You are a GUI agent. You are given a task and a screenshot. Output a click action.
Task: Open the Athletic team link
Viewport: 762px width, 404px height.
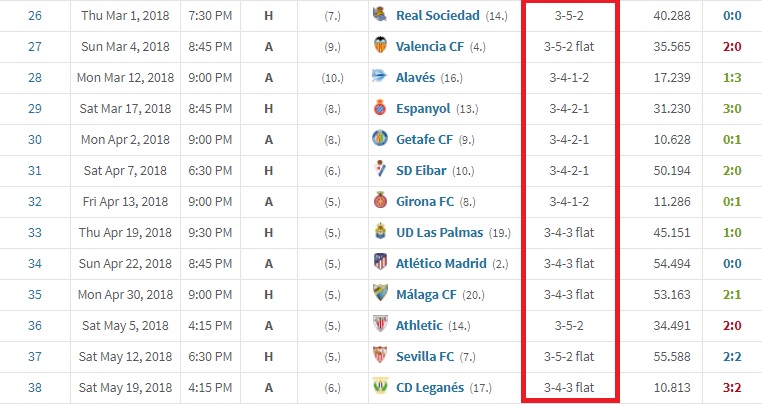coord(419,325)
